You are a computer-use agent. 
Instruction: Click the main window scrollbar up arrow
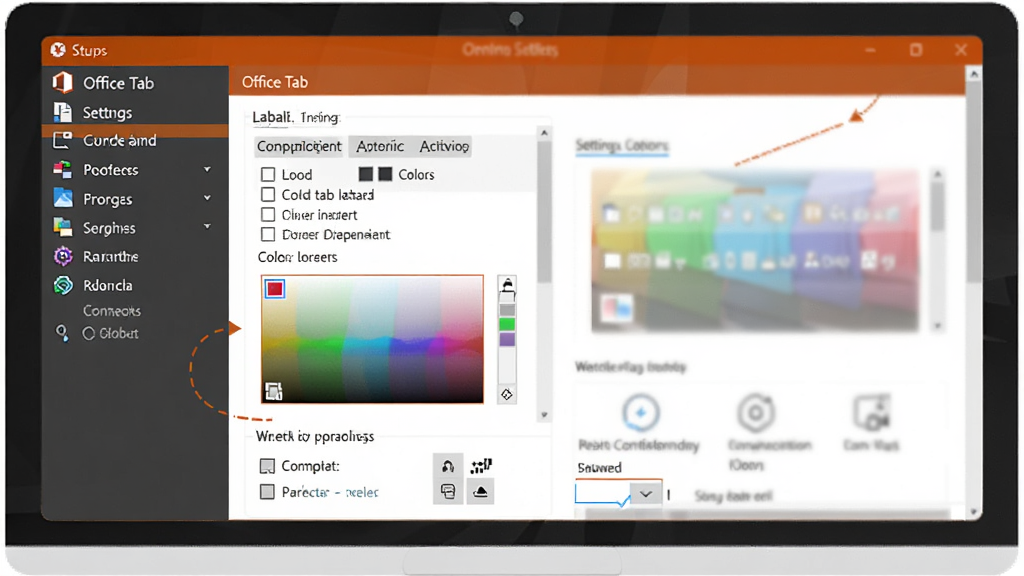(x=974, y=74)
